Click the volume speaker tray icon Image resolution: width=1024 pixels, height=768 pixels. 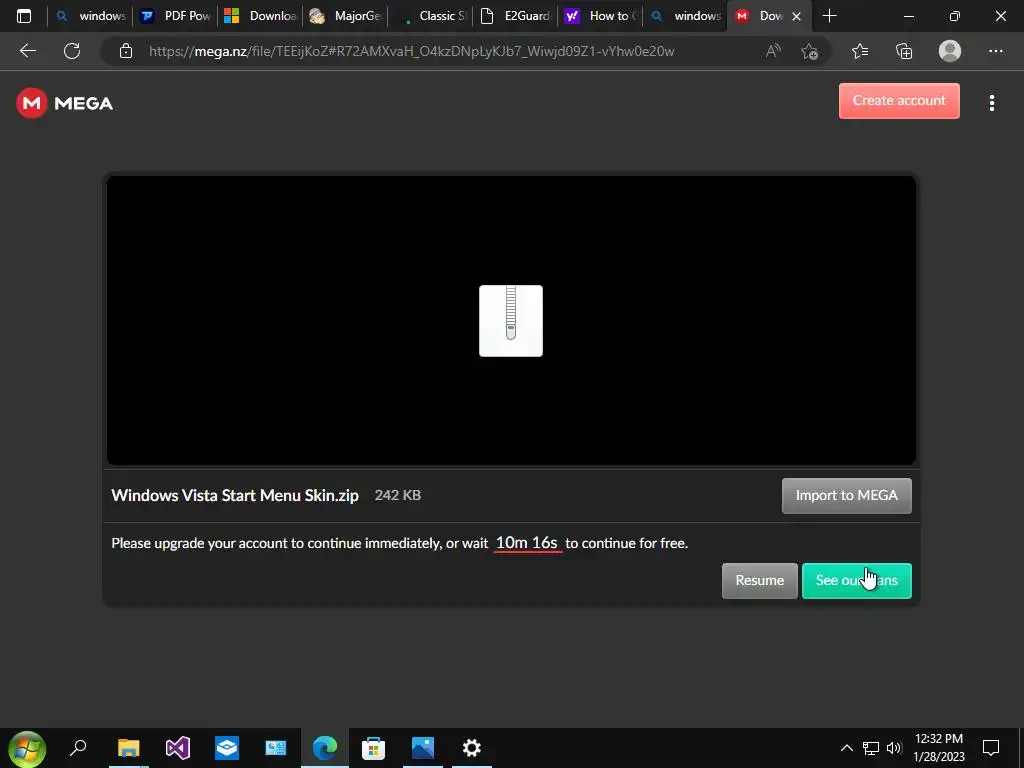point(894,748)
